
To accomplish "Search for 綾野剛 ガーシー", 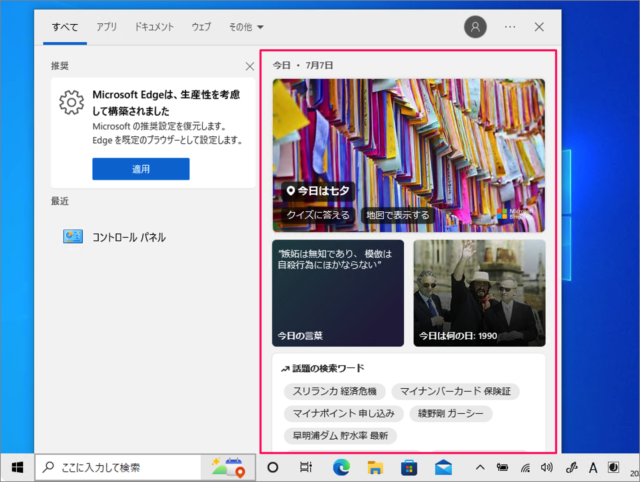I will coord(451,413).
